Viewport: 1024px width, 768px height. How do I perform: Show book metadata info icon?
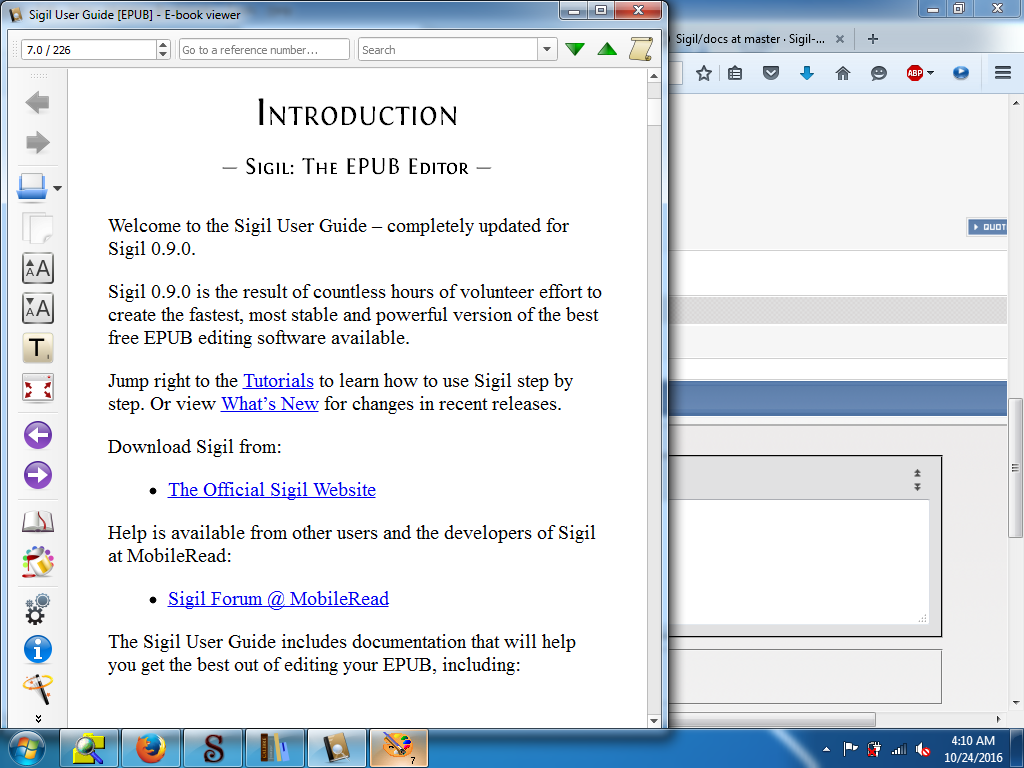[x=37, y=649]
